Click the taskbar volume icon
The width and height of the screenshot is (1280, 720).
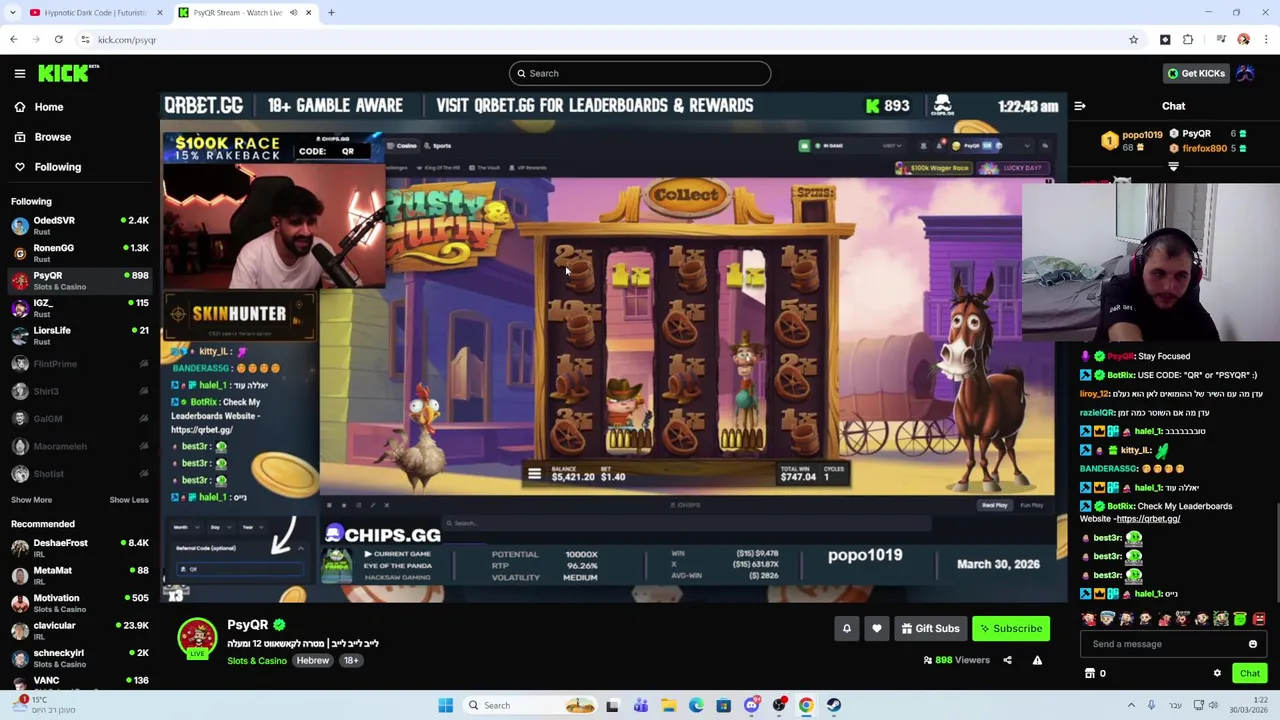1213,705
